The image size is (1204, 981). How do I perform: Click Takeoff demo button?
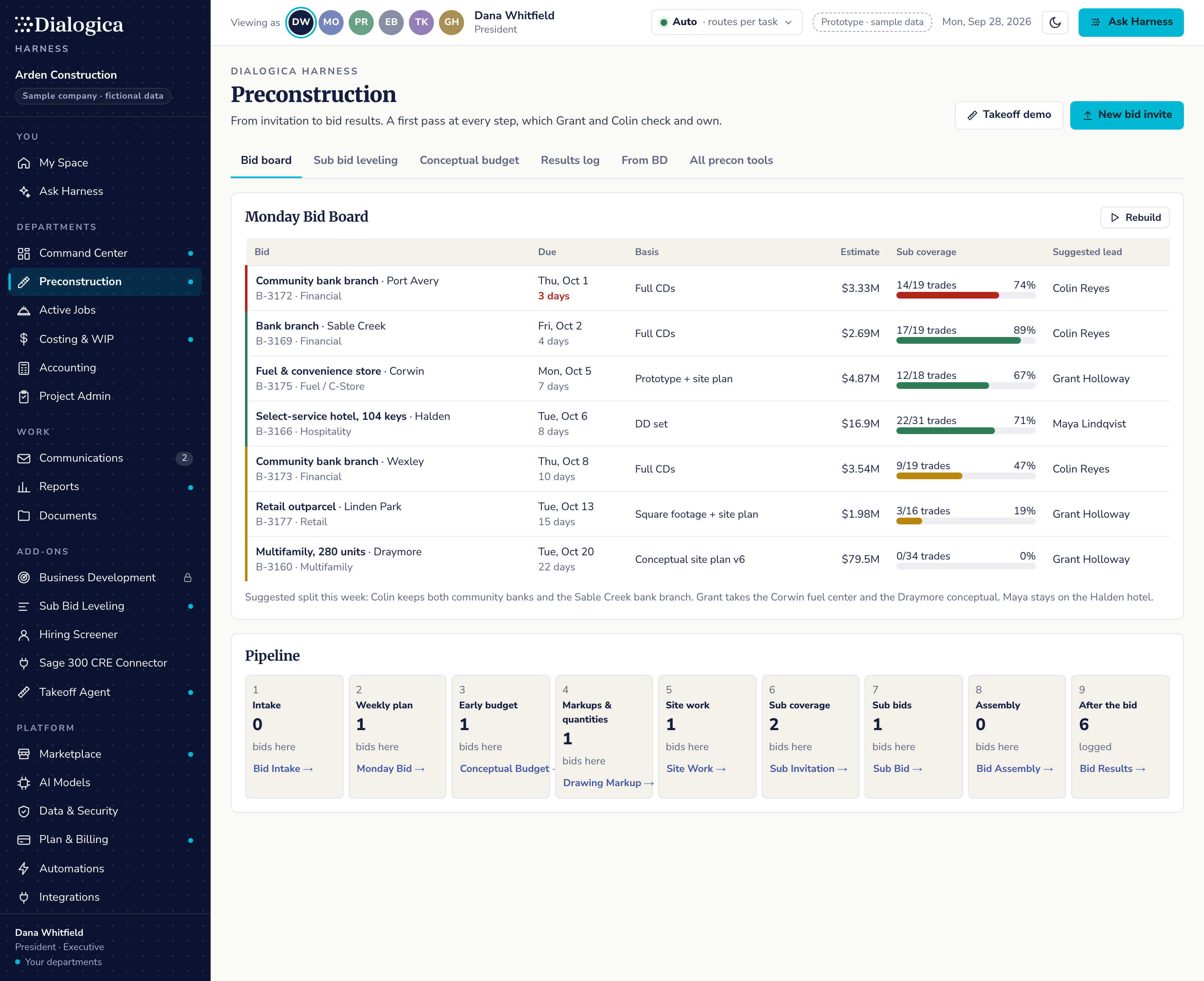pos(1008,115)
